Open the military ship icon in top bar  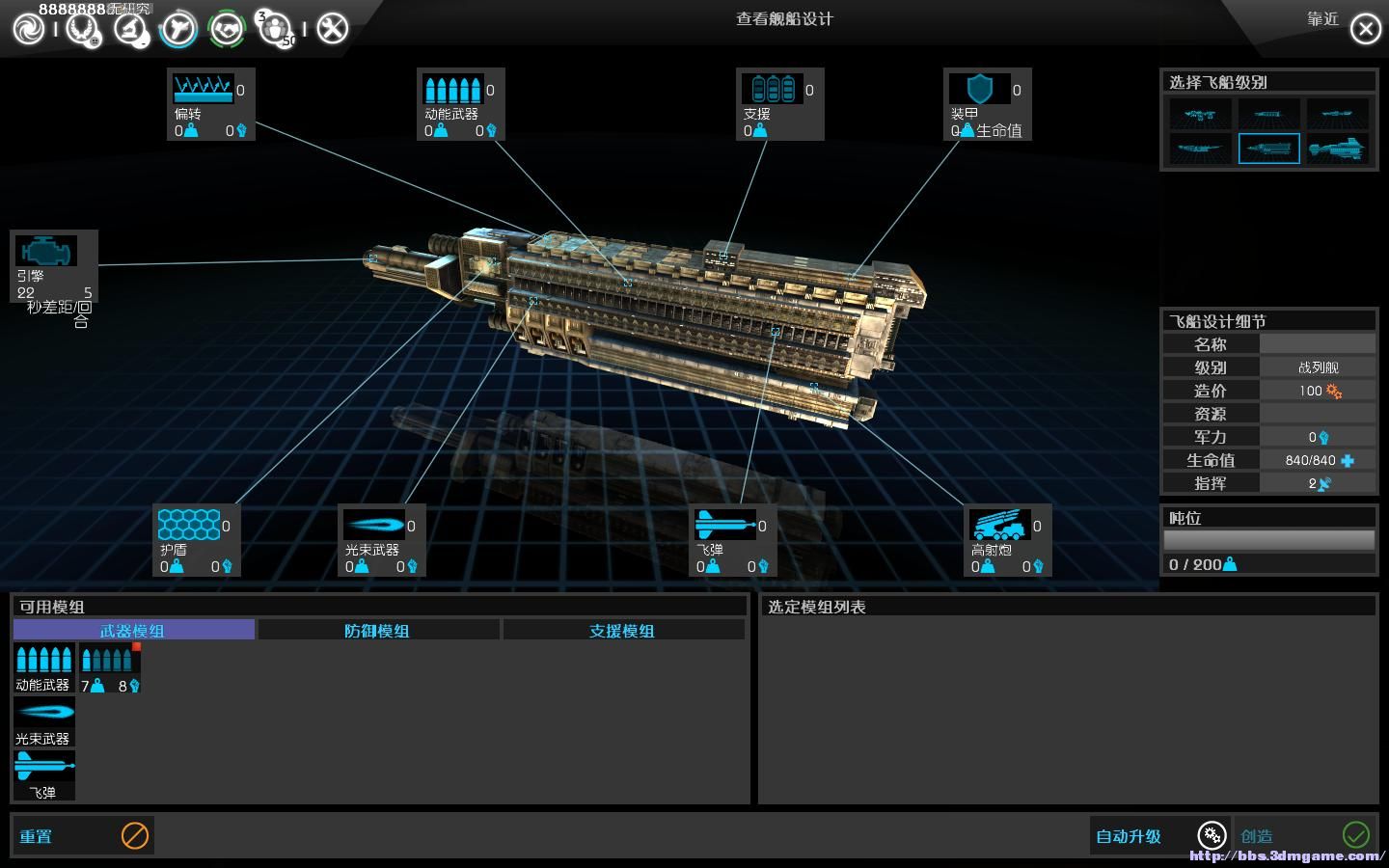178,29
